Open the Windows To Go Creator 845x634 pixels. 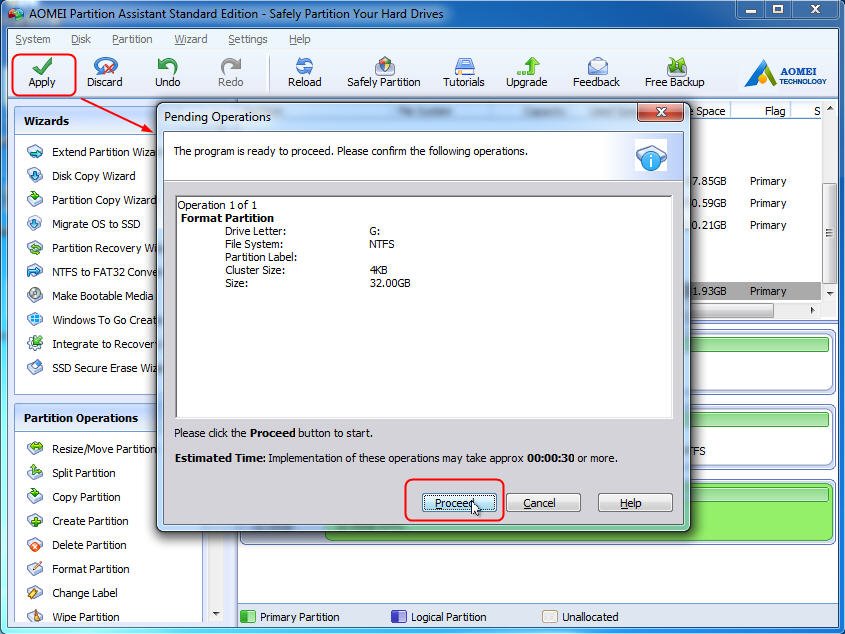(x=91, y=320)
